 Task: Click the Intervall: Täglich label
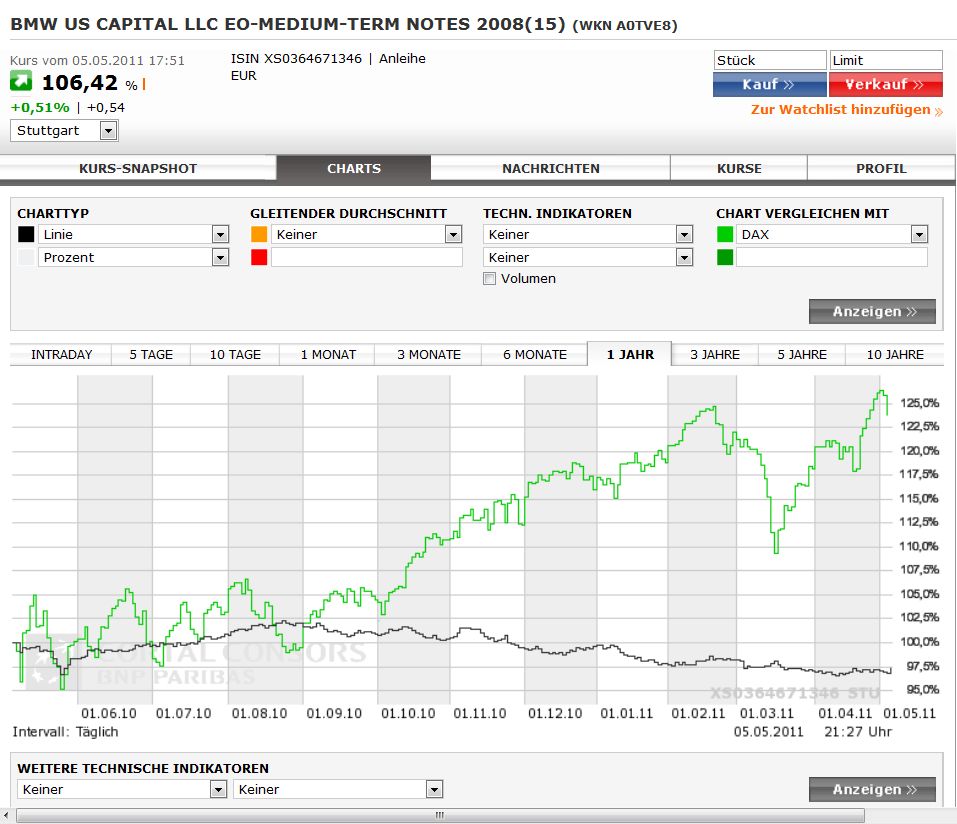click(x=65, y=732)
